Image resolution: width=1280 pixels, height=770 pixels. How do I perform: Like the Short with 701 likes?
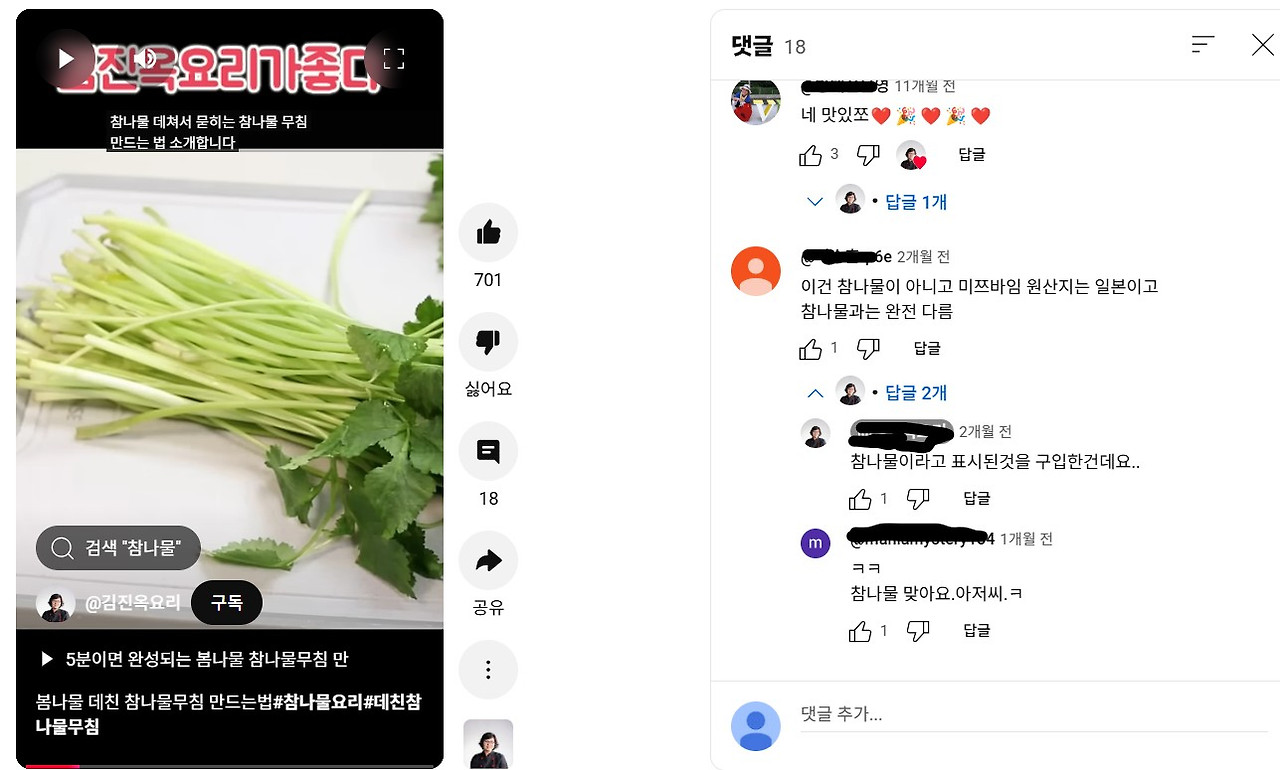coord(488,233)
